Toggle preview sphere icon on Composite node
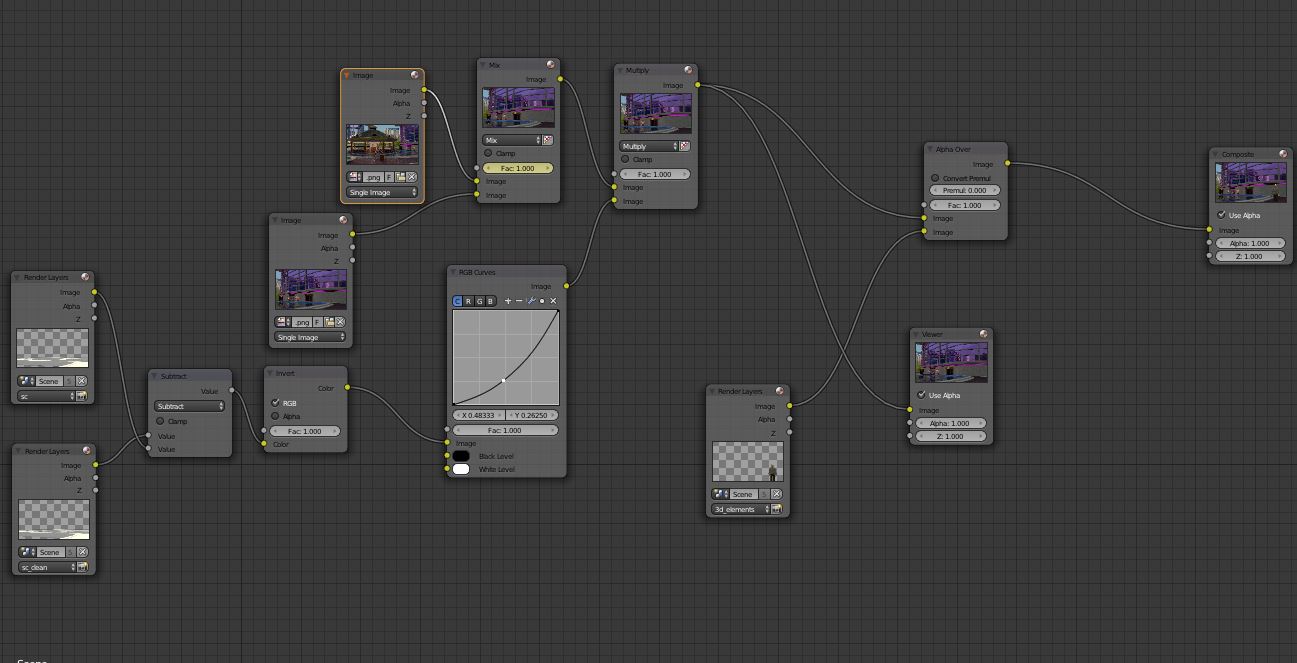1297x663 pixels. (1284, 154)
